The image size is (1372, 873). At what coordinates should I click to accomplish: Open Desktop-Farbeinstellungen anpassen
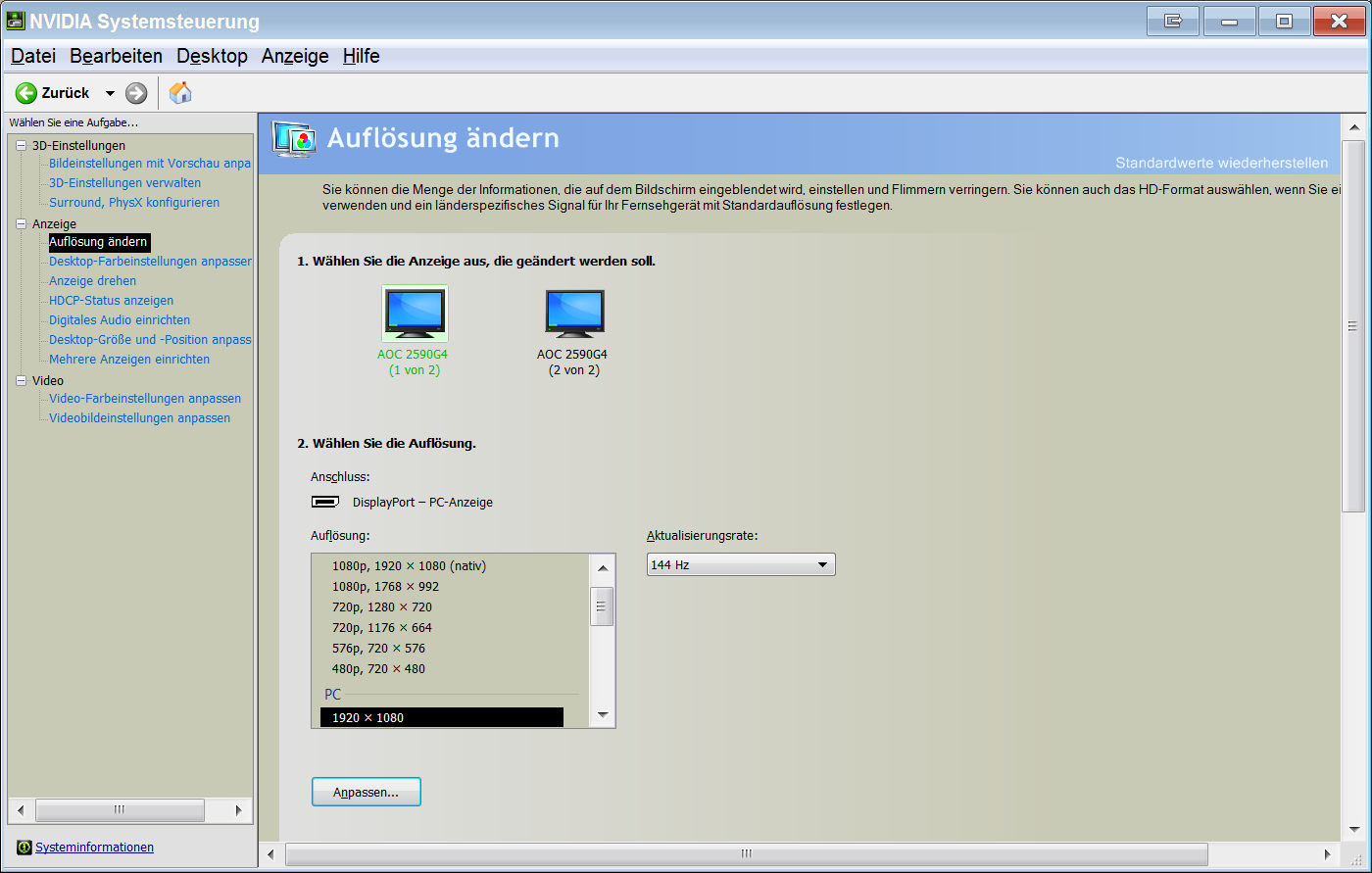[150, 262]
